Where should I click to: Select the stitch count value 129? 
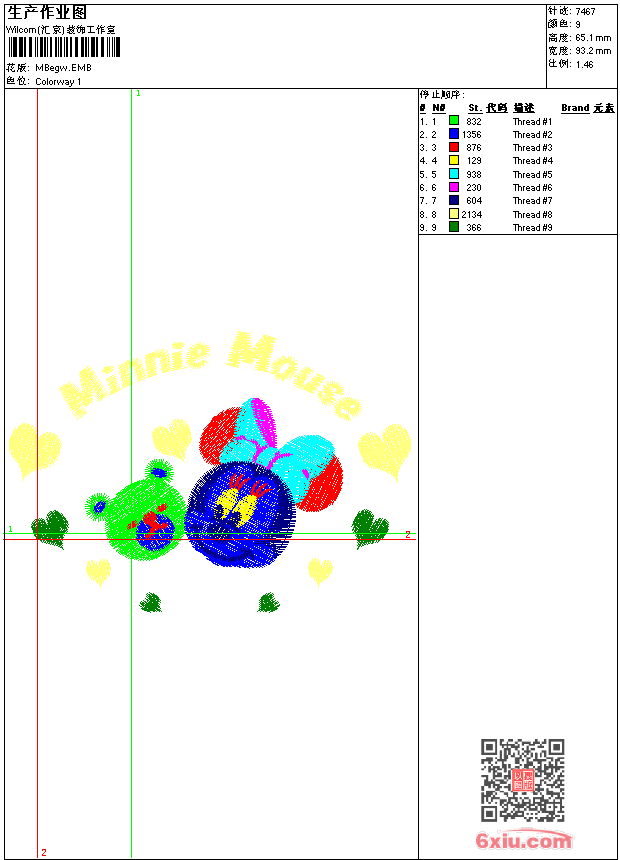(474, 161)
